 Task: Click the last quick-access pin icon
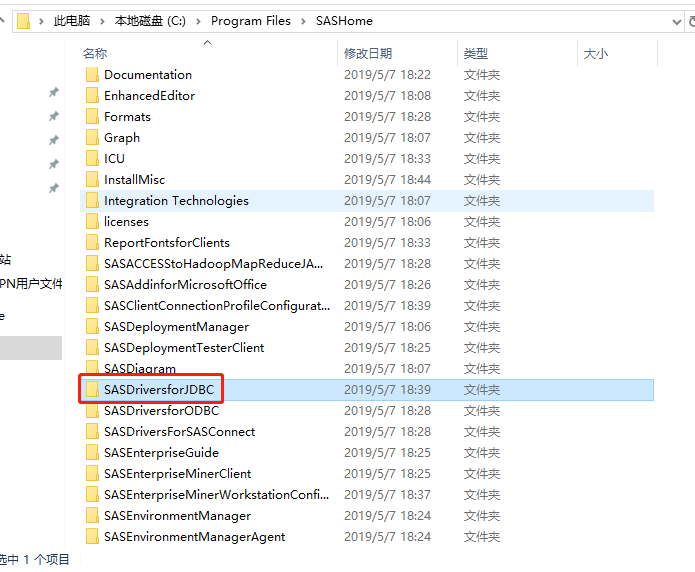54,188
